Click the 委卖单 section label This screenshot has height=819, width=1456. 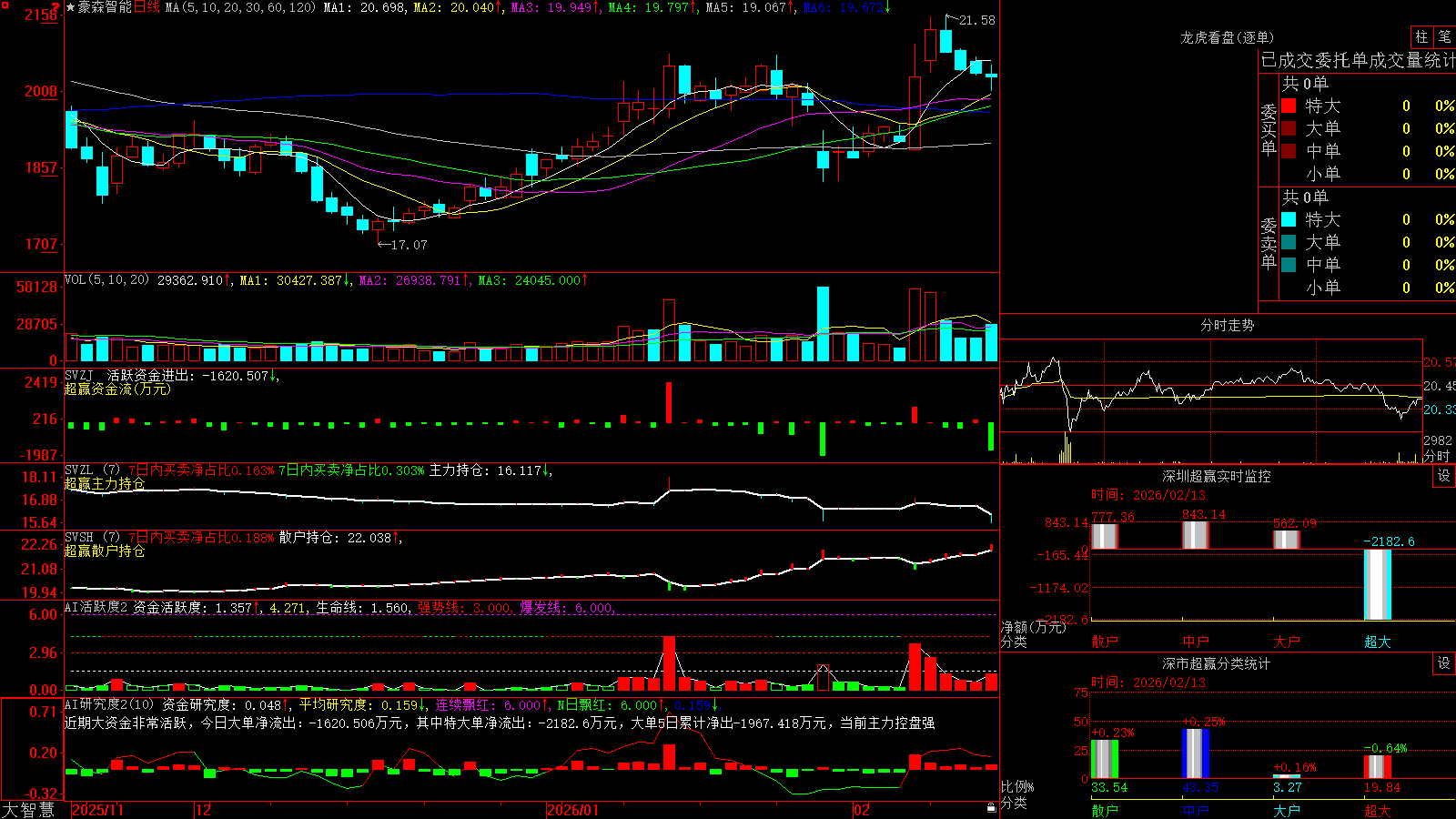1269,243
